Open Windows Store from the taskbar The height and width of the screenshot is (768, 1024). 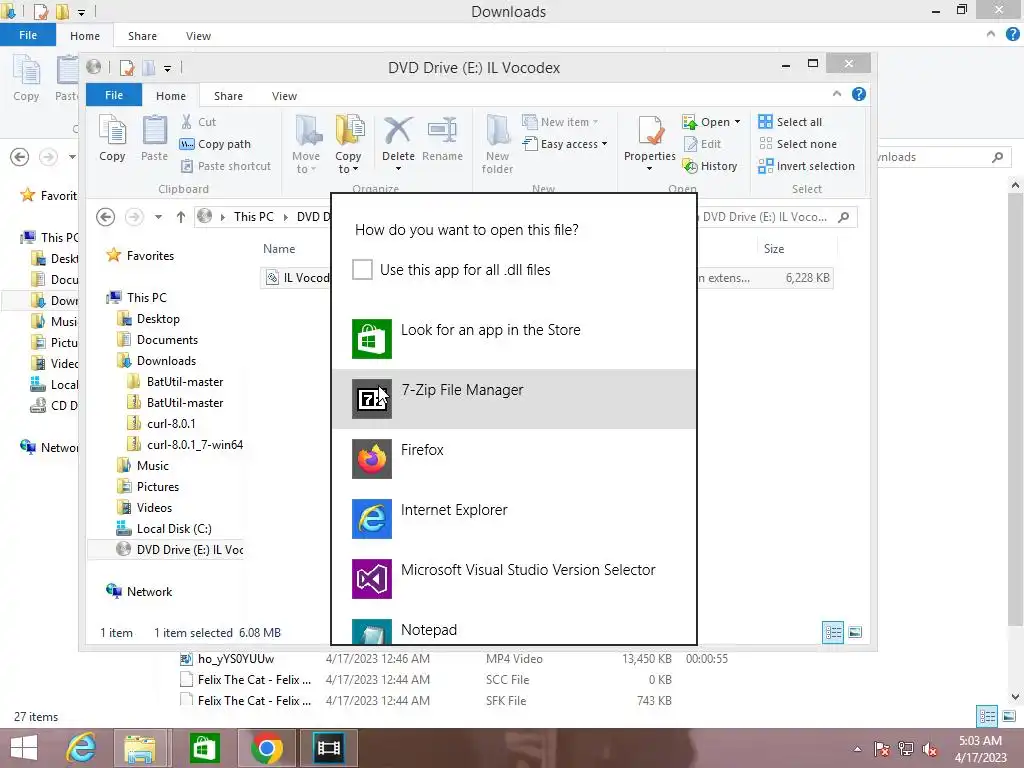[x=204, y=748]
